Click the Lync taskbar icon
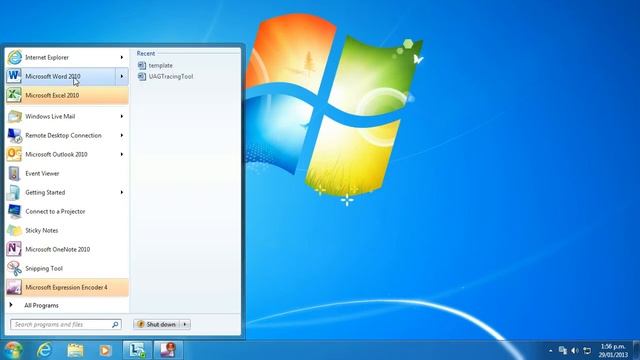640x360 pixels. tap(137, 350)
